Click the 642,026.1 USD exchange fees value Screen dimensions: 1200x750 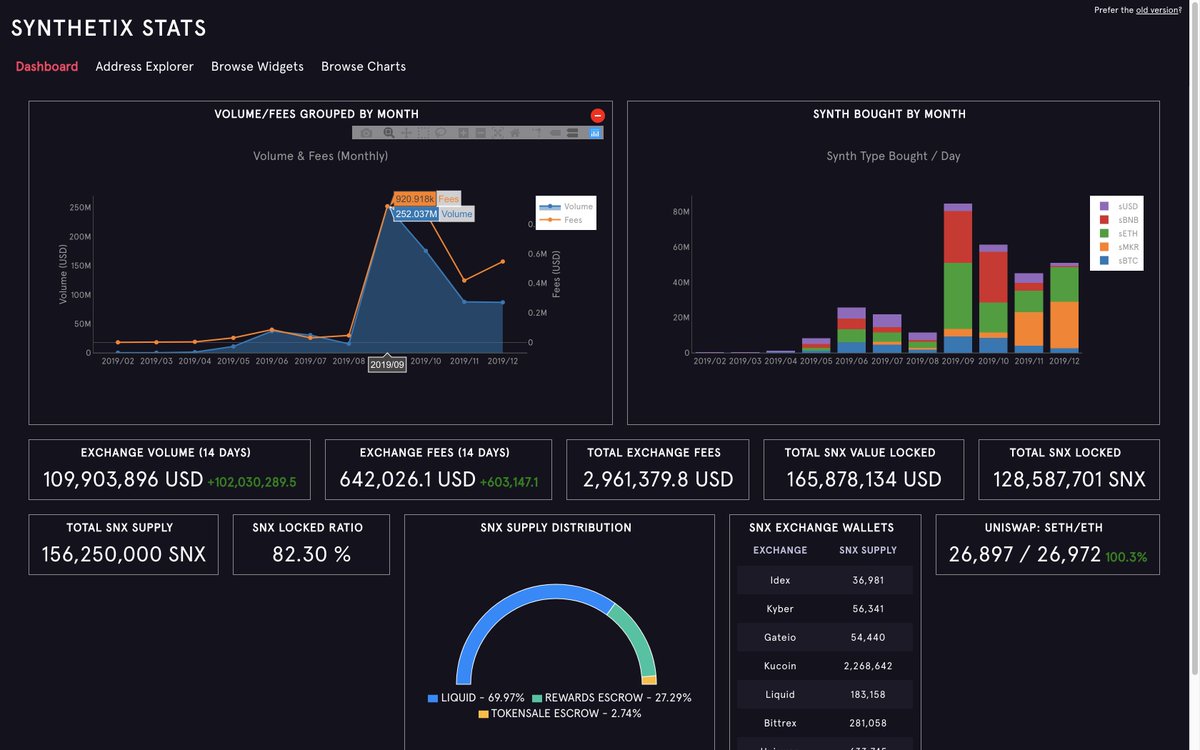tap(407, 480)
